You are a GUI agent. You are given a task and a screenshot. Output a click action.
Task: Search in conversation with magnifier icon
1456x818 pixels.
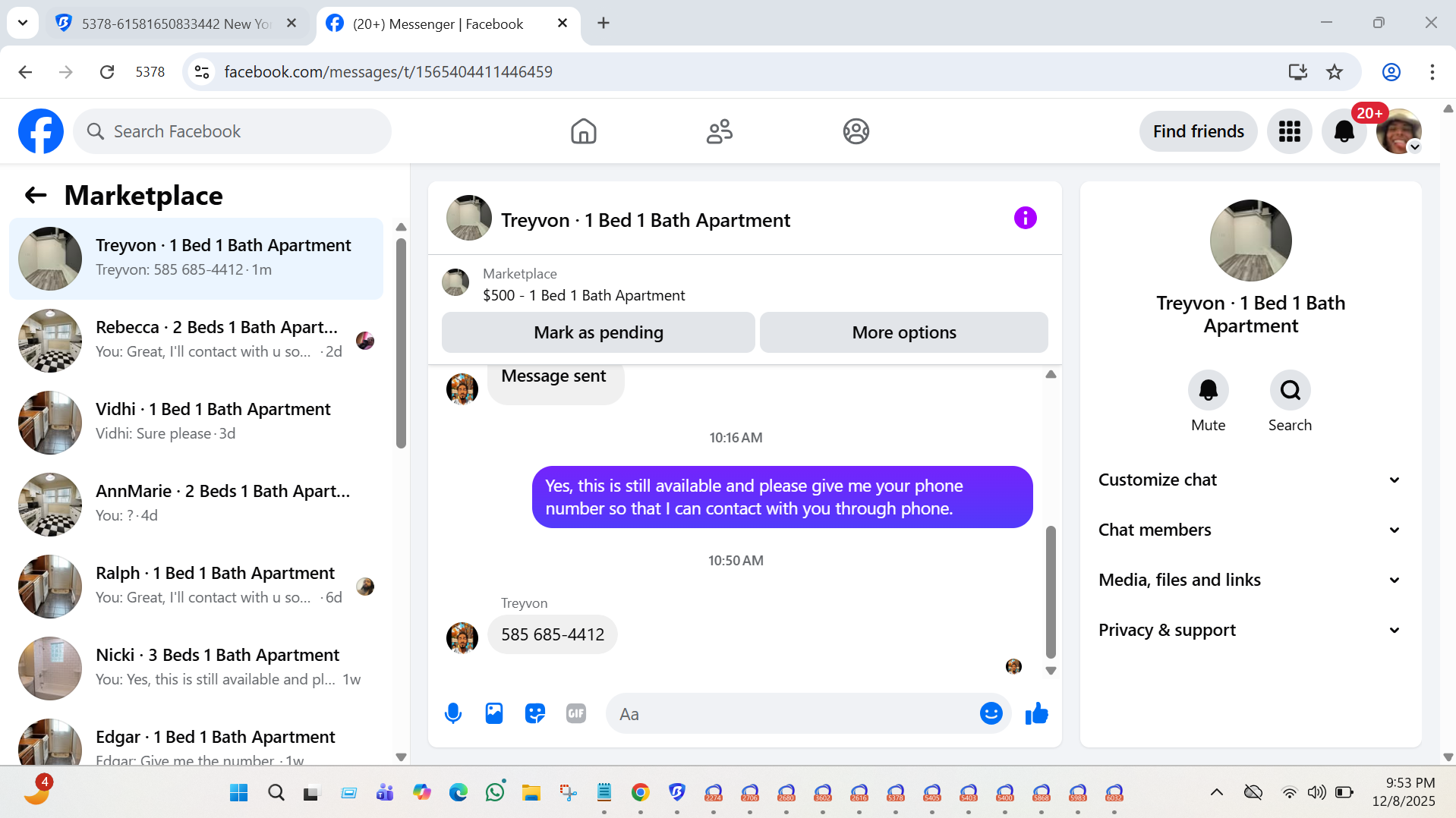(1290, 390)
